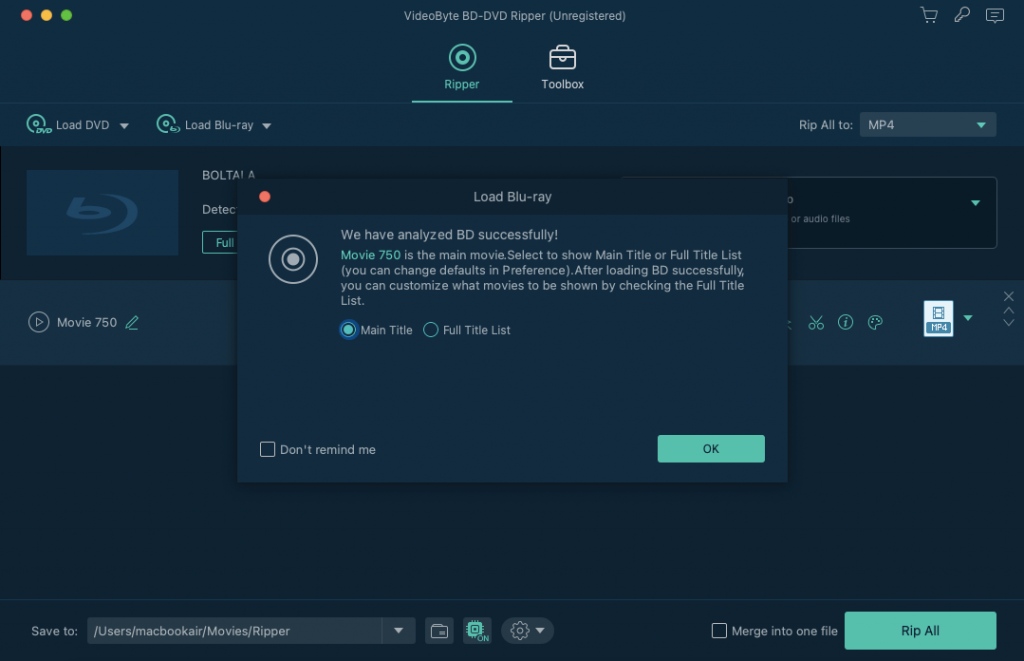Click the disc icon in the dialog
Screen dimensions: 1024x661
point(293,259)
